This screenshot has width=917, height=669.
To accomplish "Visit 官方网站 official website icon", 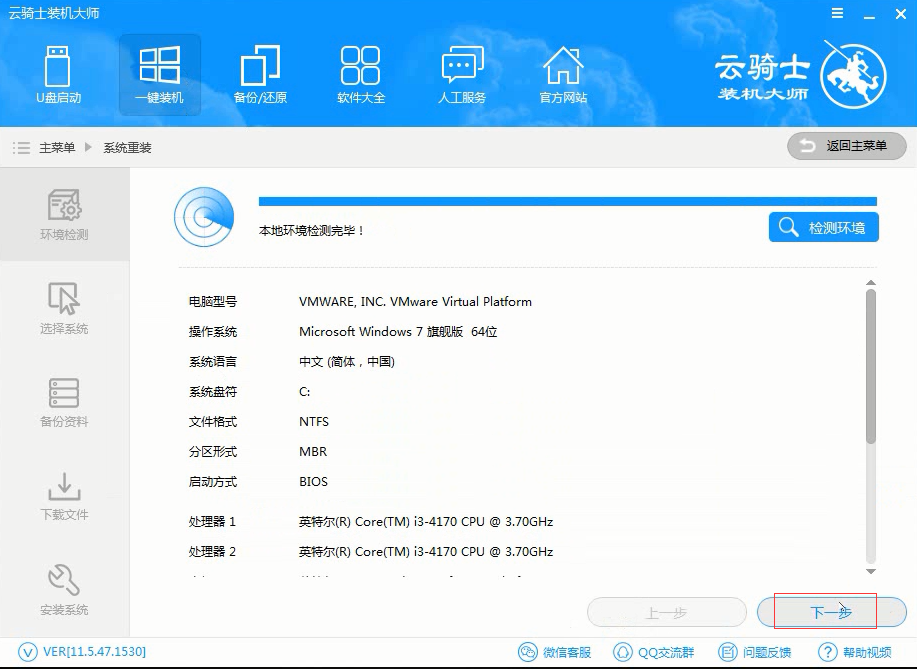I will click(x=563, y=75).
